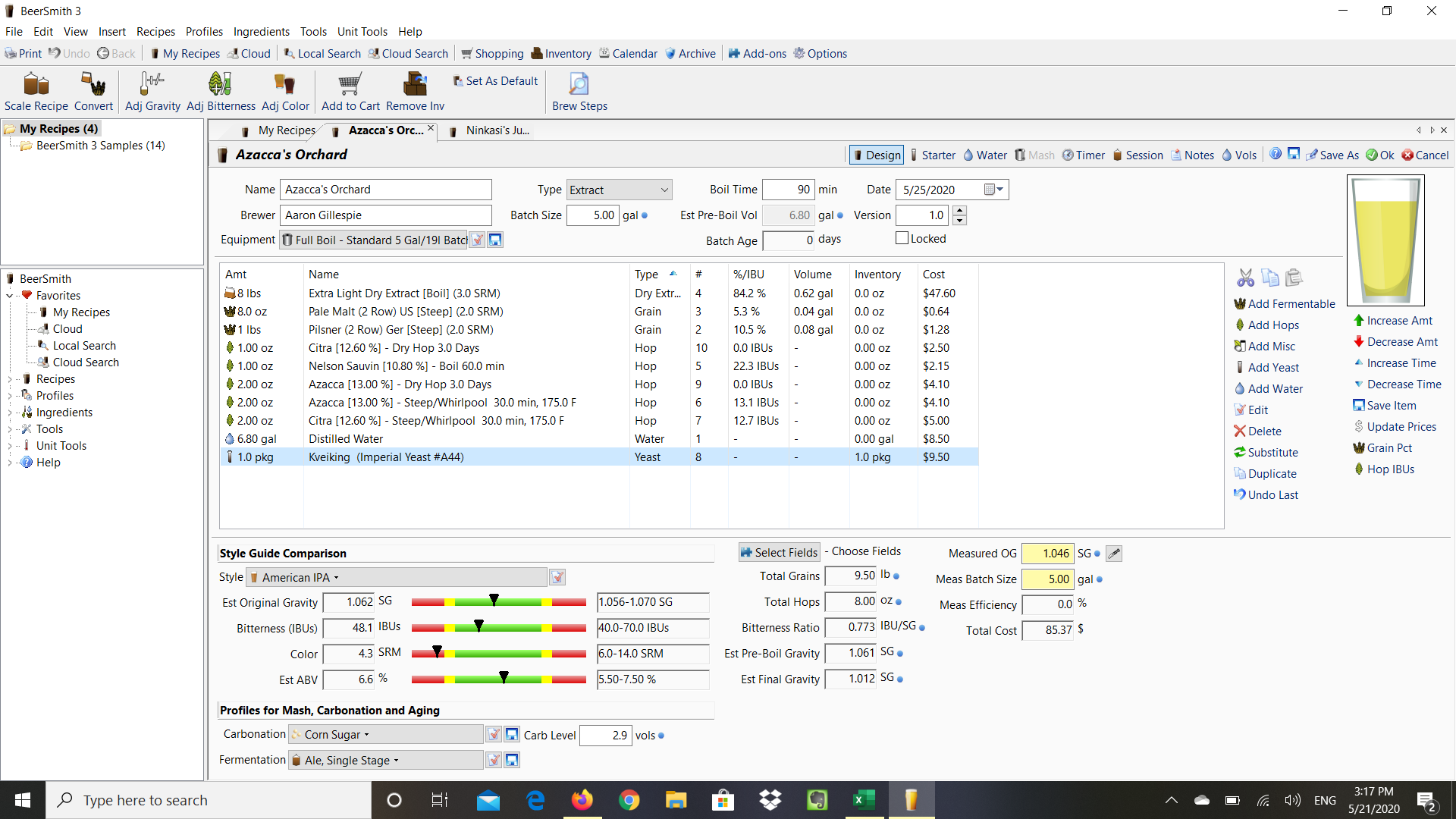Image resolution: width=1456 pixels, height=819 pixels.
Task: Open Brew Steps preview
Action: [579, 91]
